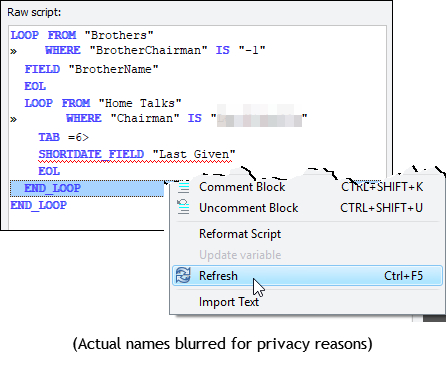Select Reformat Script menu entry
The width and height of the screenshot is (447, 379).
click(x=306, y=234)
